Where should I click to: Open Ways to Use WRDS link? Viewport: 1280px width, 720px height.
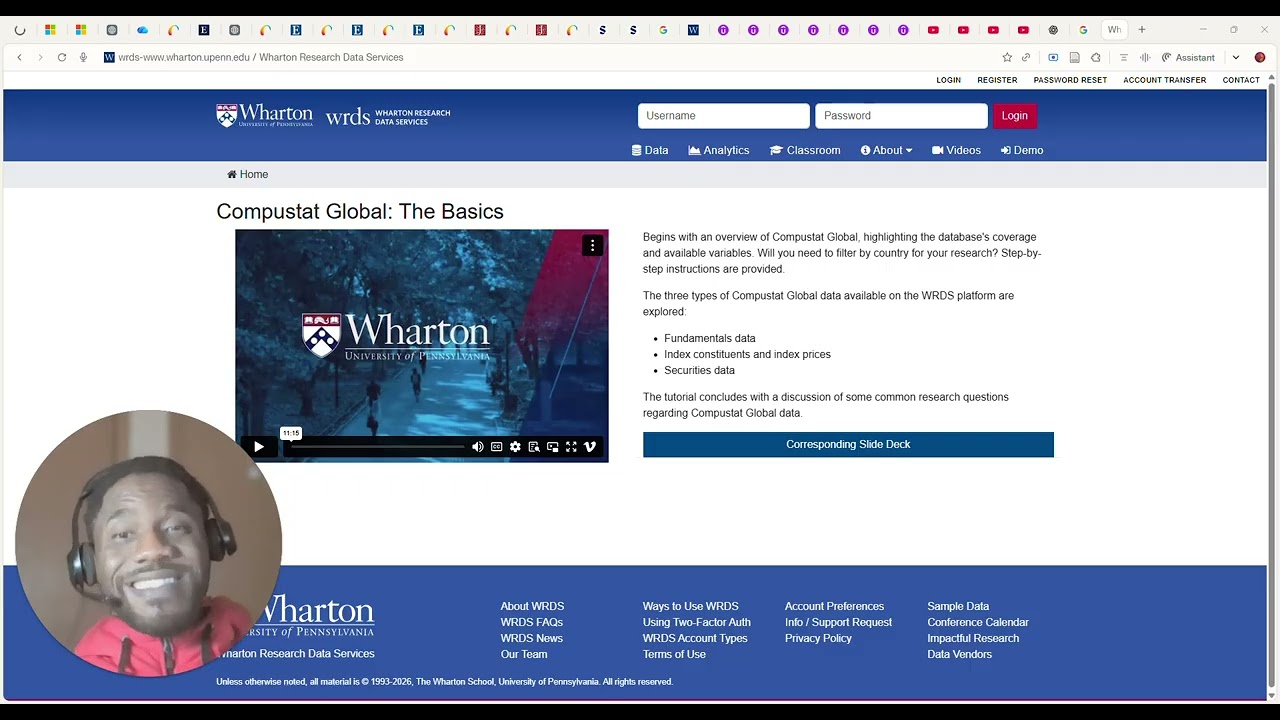click(691, 606)
